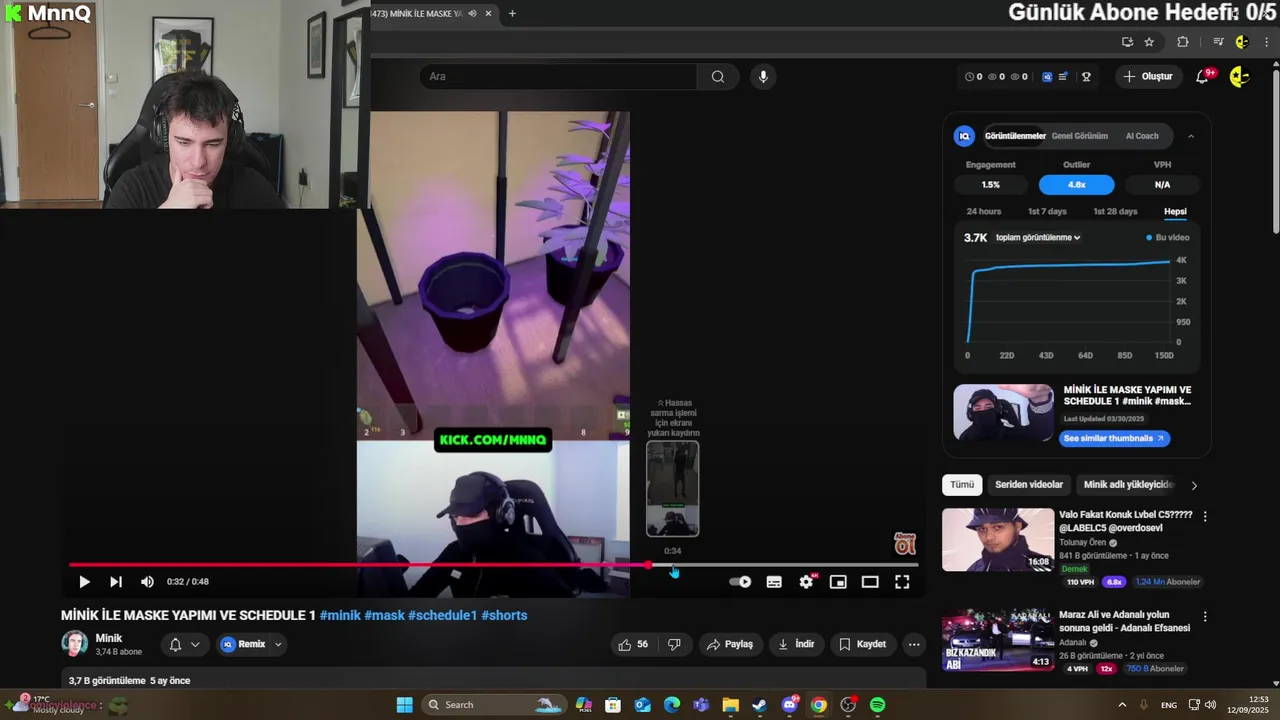The image size is (1280, 720).
Task: Mute the video player volume
Action: [x=147, y=582]
